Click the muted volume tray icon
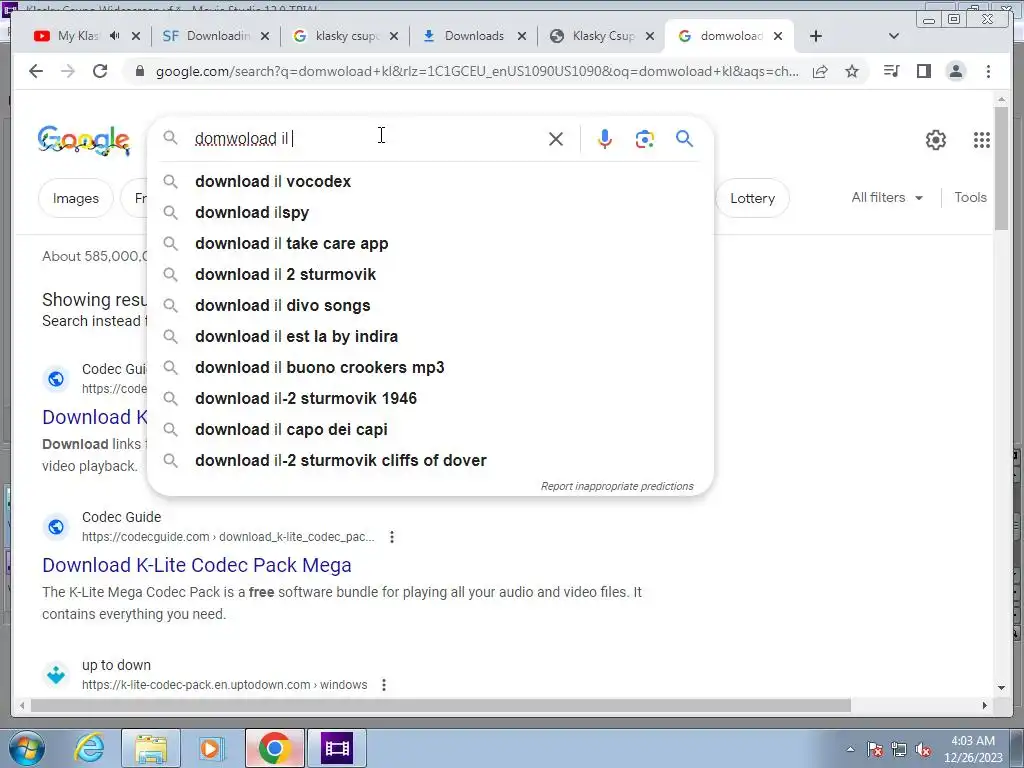The width and height of the screenshot is (1024, 768). point(923,749)
